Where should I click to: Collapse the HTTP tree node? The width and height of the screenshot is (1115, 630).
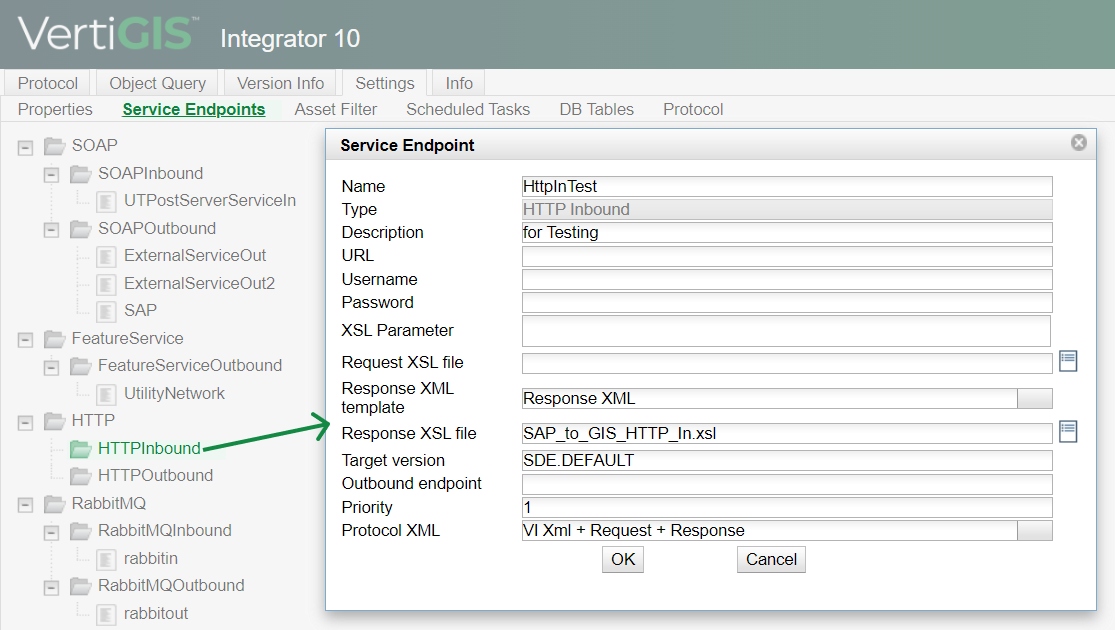pyautogui.click(x=26, y=423)
